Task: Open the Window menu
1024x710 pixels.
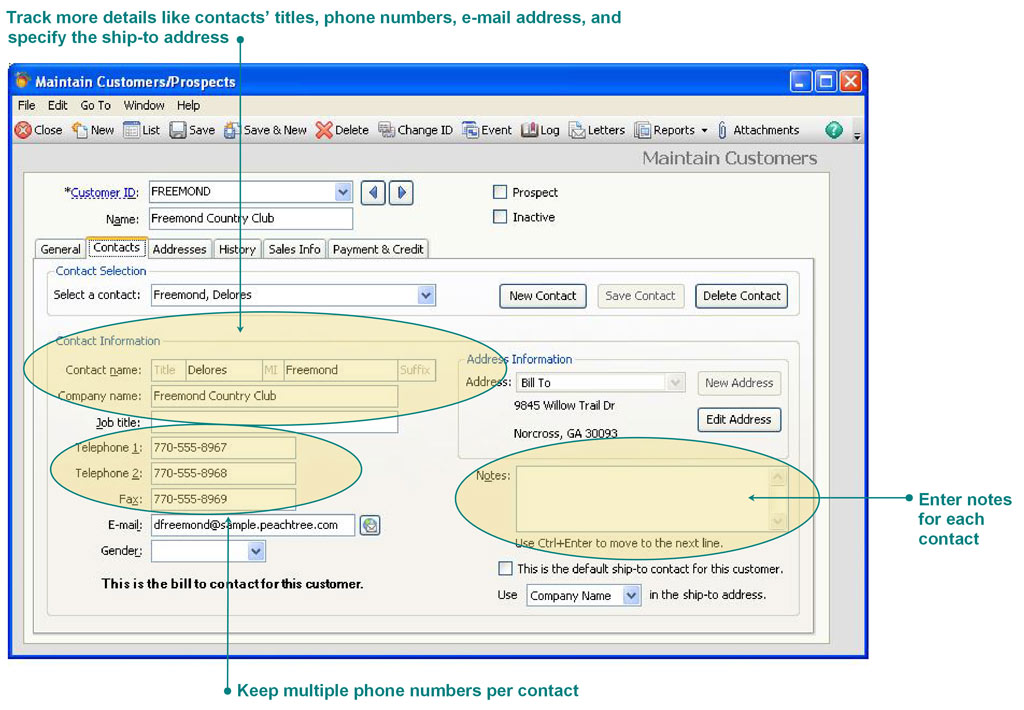Action: click(144, 105)
